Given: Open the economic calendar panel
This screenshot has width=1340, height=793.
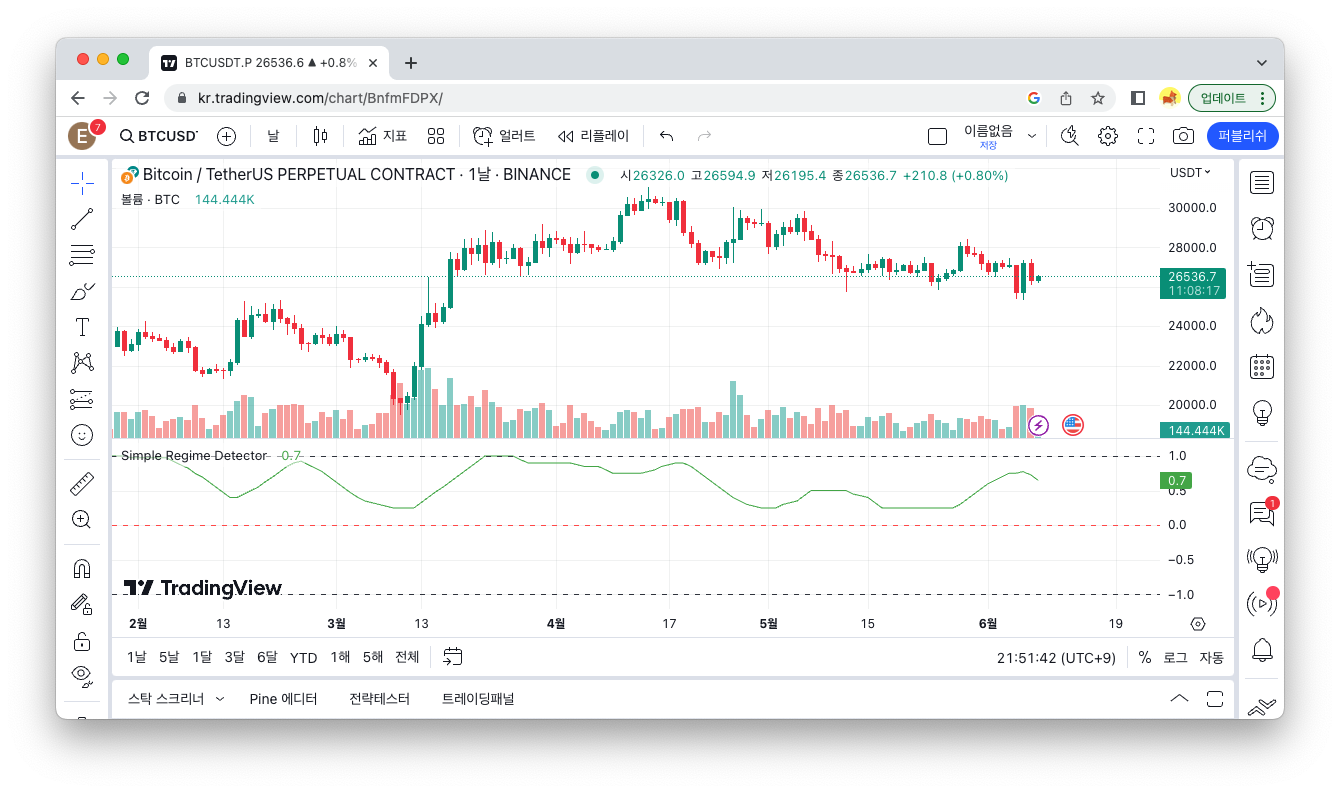Looking at the screenshot, I should (1262, 366).
